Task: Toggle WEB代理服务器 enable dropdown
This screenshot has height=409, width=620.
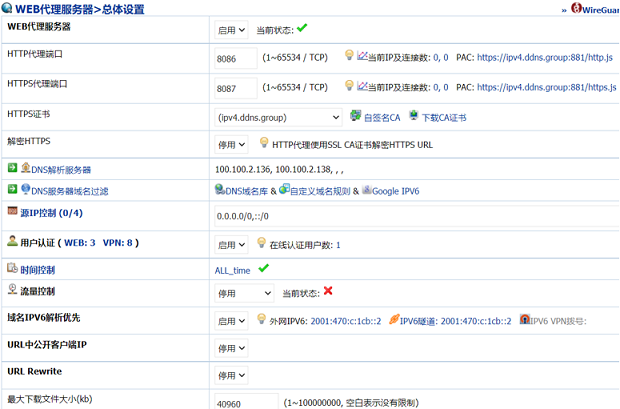Action: [231, 30]
